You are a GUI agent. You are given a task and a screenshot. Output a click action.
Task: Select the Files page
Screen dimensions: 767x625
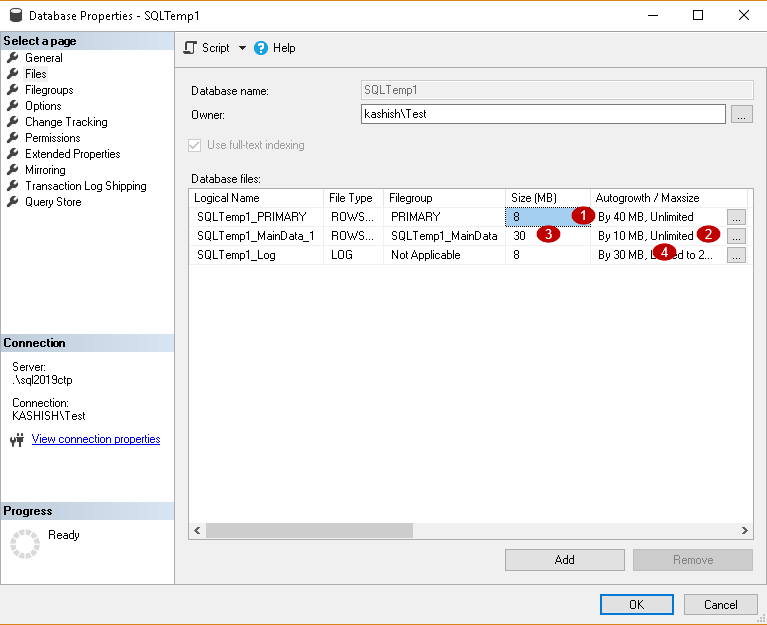36,74
